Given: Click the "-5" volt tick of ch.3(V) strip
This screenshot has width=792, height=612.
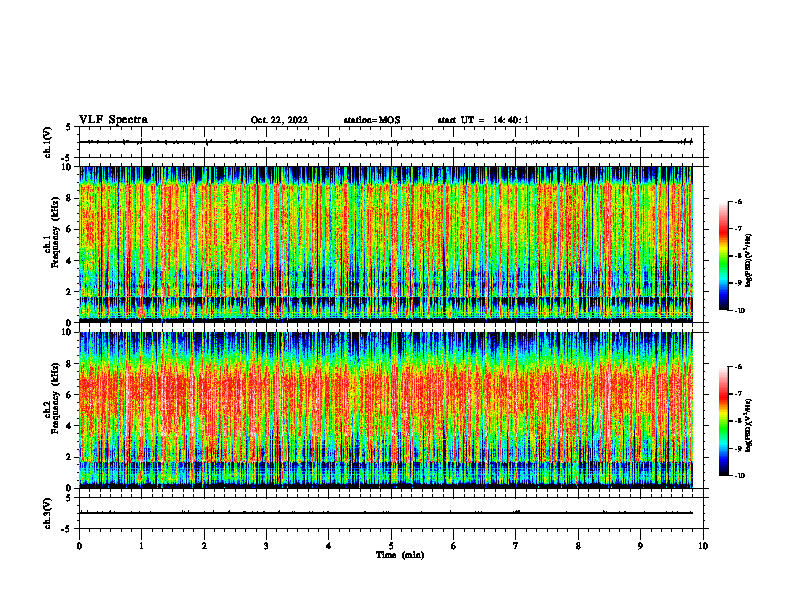Looking at the screenshot, I should [66, 529].
